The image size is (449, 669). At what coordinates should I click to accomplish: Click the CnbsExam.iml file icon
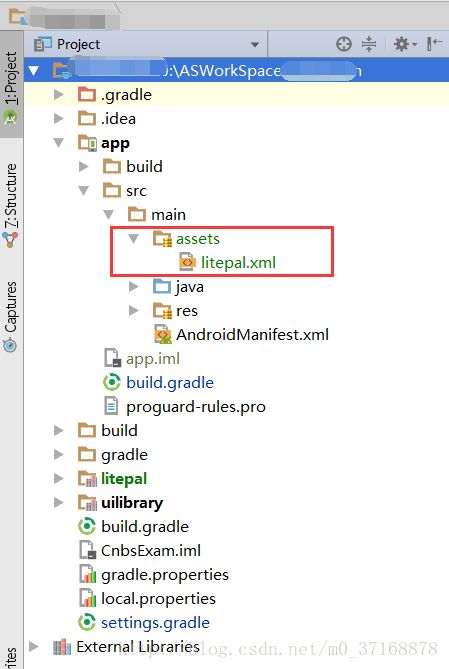tap(88, 550)
